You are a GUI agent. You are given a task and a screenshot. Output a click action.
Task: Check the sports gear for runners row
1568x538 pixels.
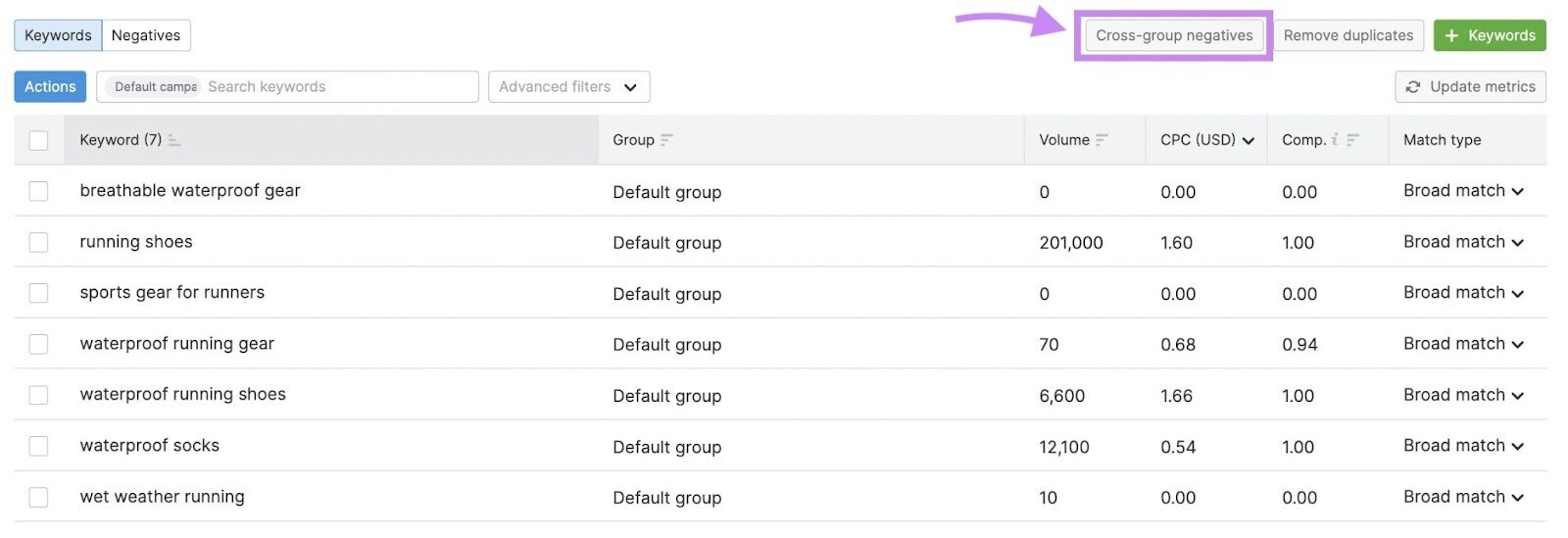38,293
